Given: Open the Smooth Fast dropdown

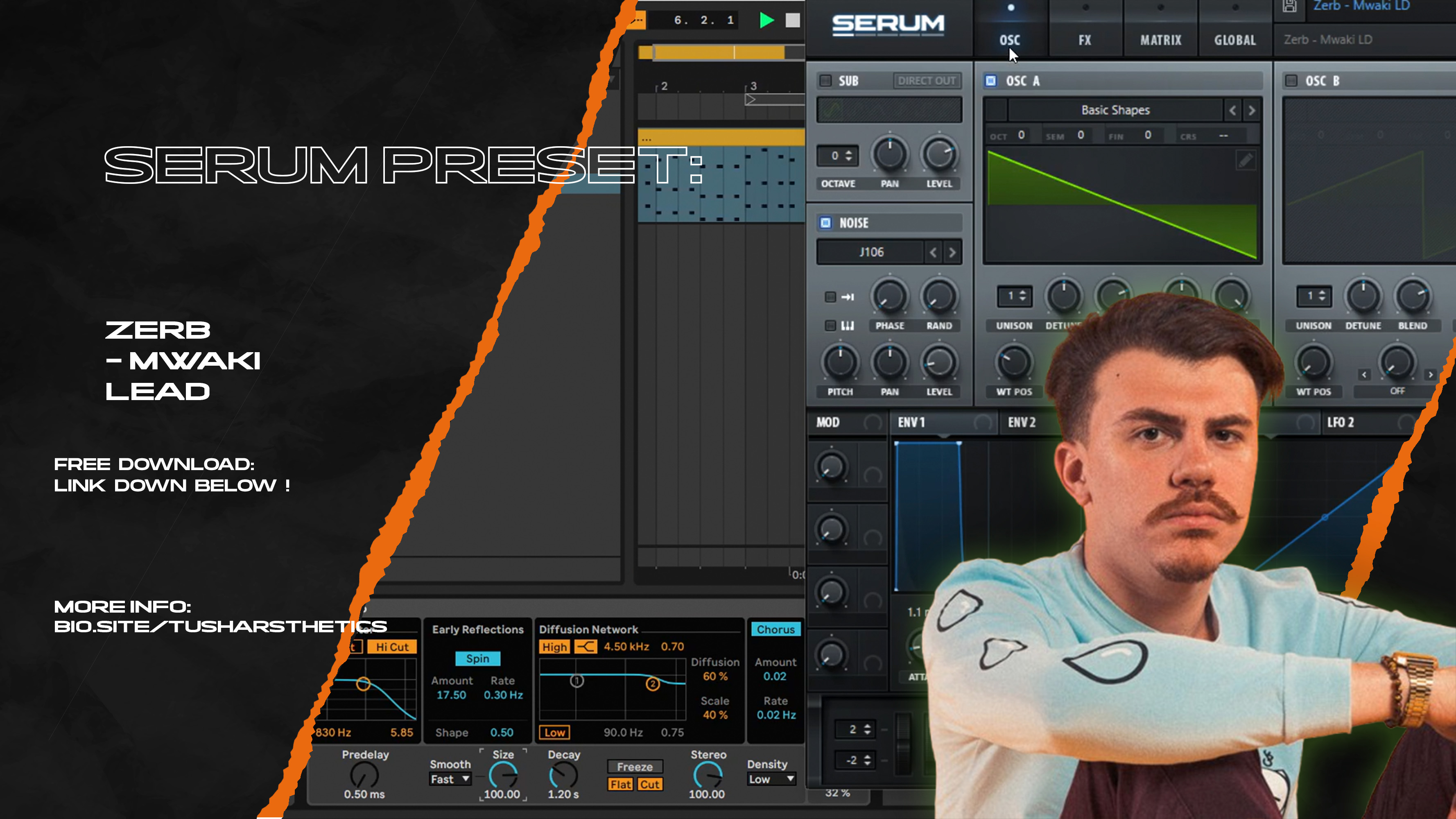Looking at the screenshot, I should pyautogui.click(x=450, y=779).
